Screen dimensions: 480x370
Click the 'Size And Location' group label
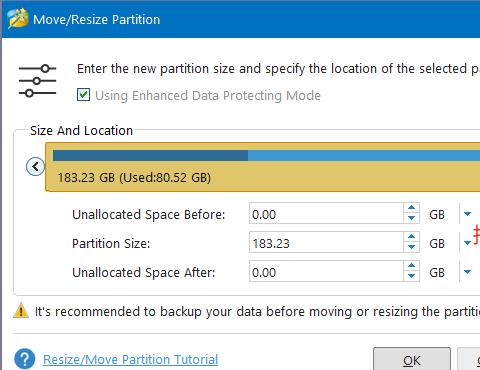81,130
